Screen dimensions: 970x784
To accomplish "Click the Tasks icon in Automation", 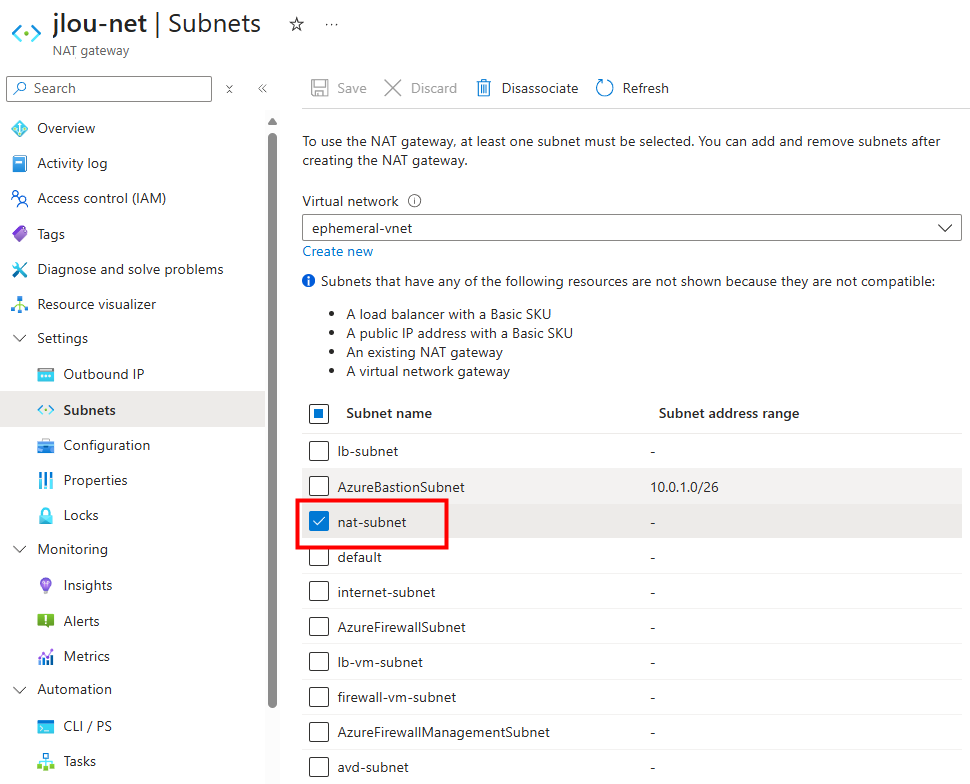I will coord(46,762).
